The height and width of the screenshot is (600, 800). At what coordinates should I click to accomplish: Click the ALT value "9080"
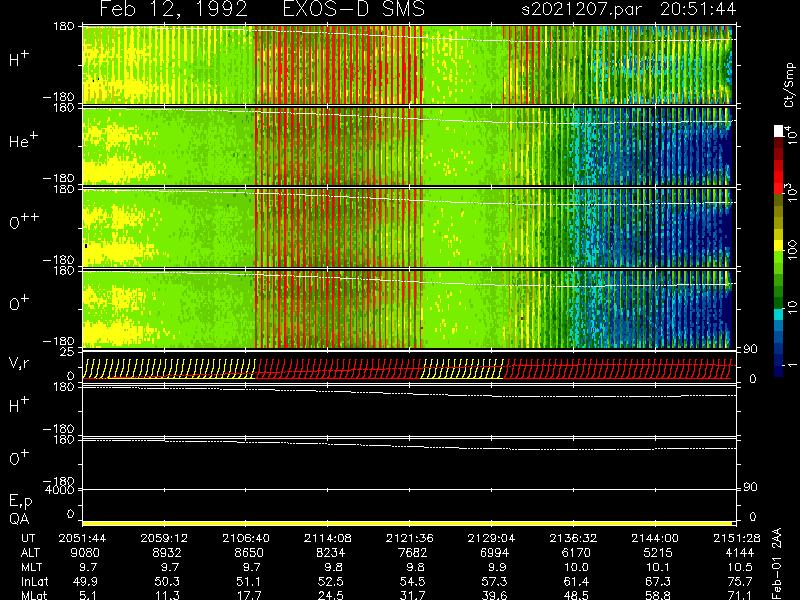[85, 553]
